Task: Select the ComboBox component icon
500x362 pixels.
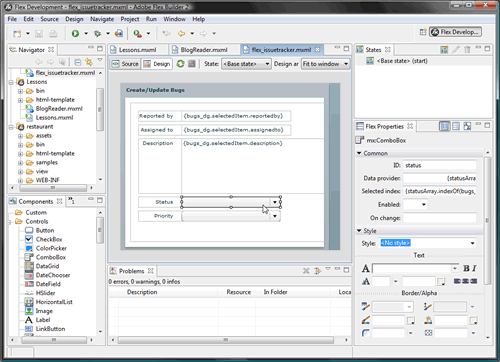Action: point(29,257)
